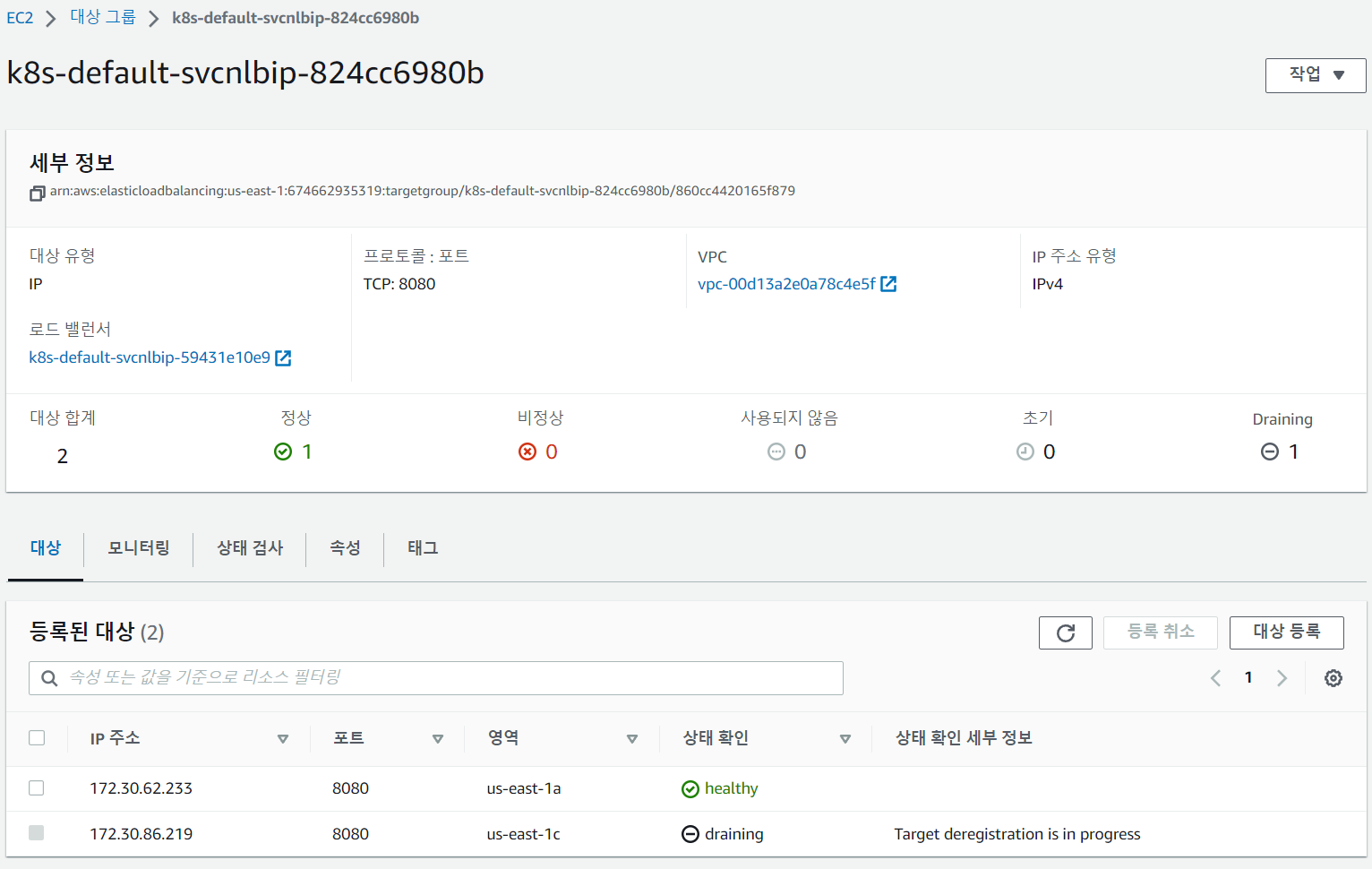The width and height of the screenshot is (1372, 869).
Task: Select the checkbox for 172.30.62.233
Action: tap(37, 788)
